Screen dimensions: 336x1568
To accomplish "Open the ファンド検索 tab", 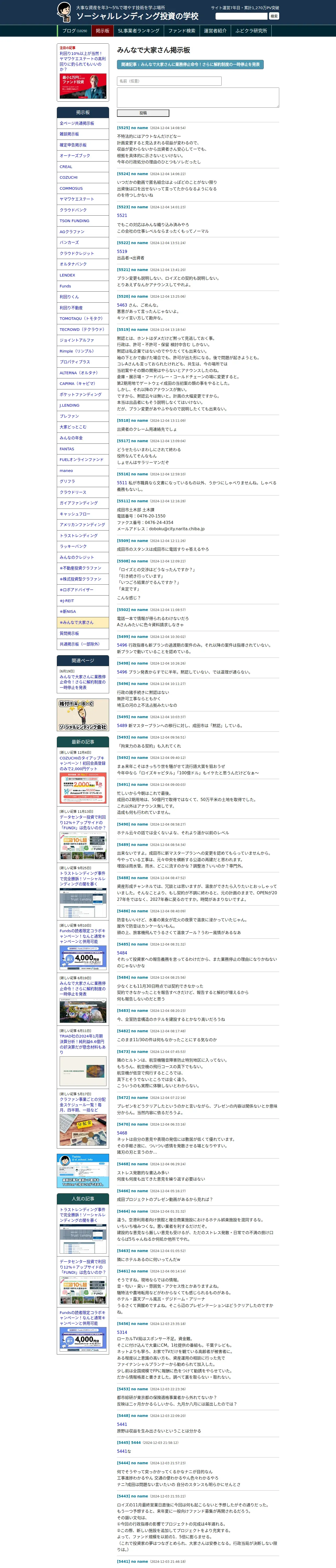I will pyautogui.click(x=182, y=30).
